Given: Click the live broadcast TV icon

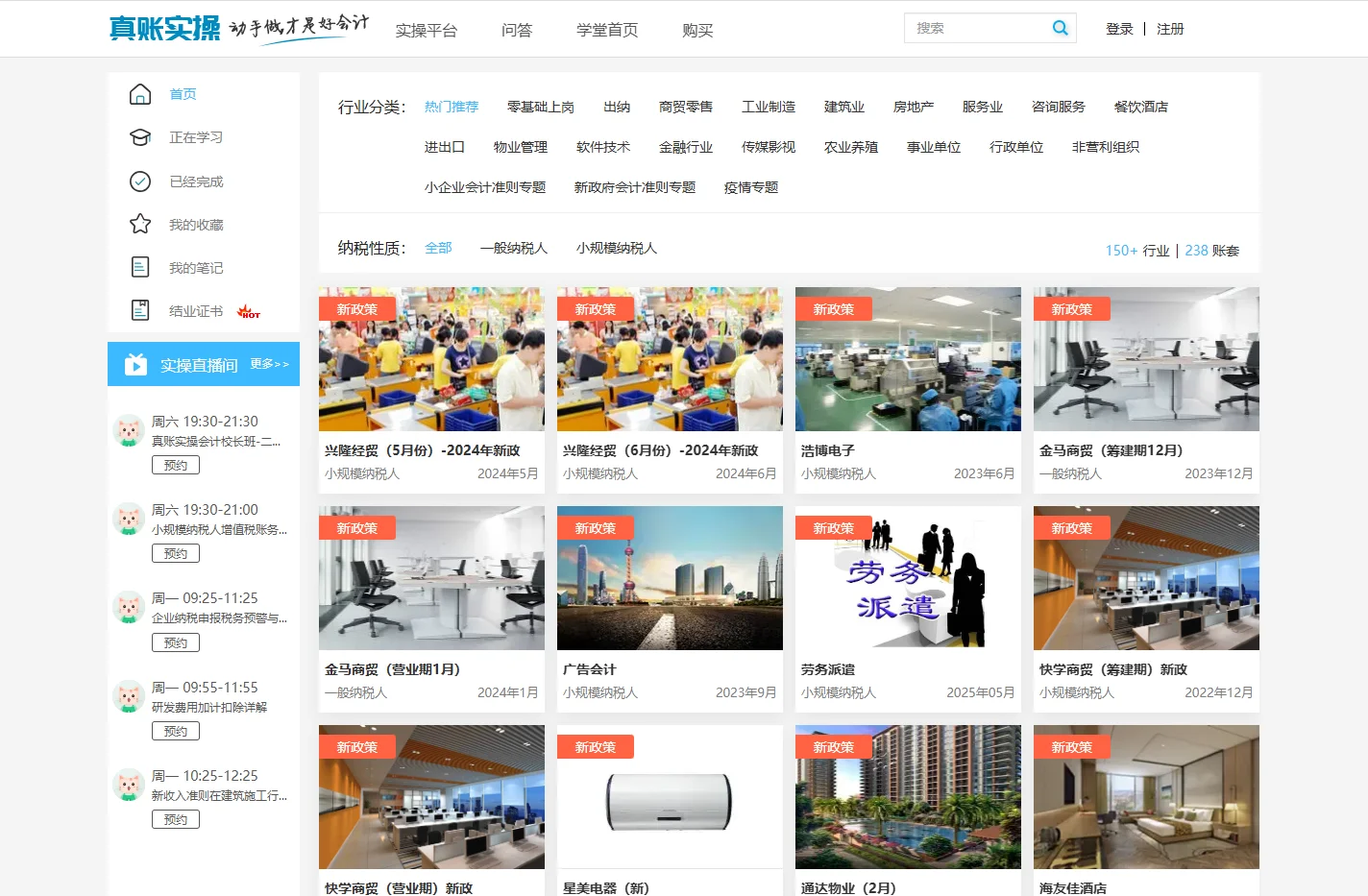Looking at the screenshot, I should [x=136, y=364].
